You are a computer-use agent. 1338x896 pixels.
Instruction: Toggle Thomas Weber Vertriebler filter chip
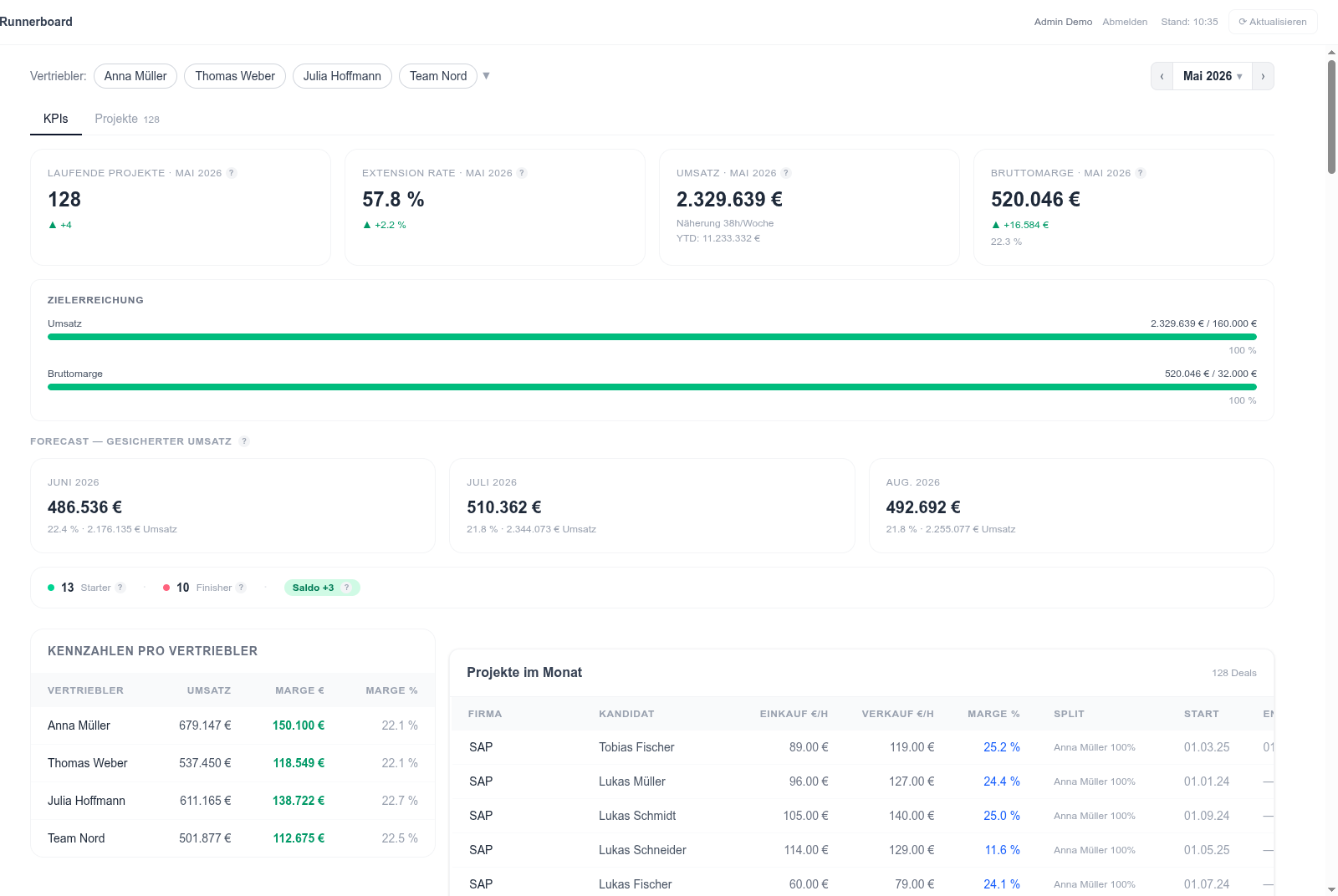coord(235,76)
